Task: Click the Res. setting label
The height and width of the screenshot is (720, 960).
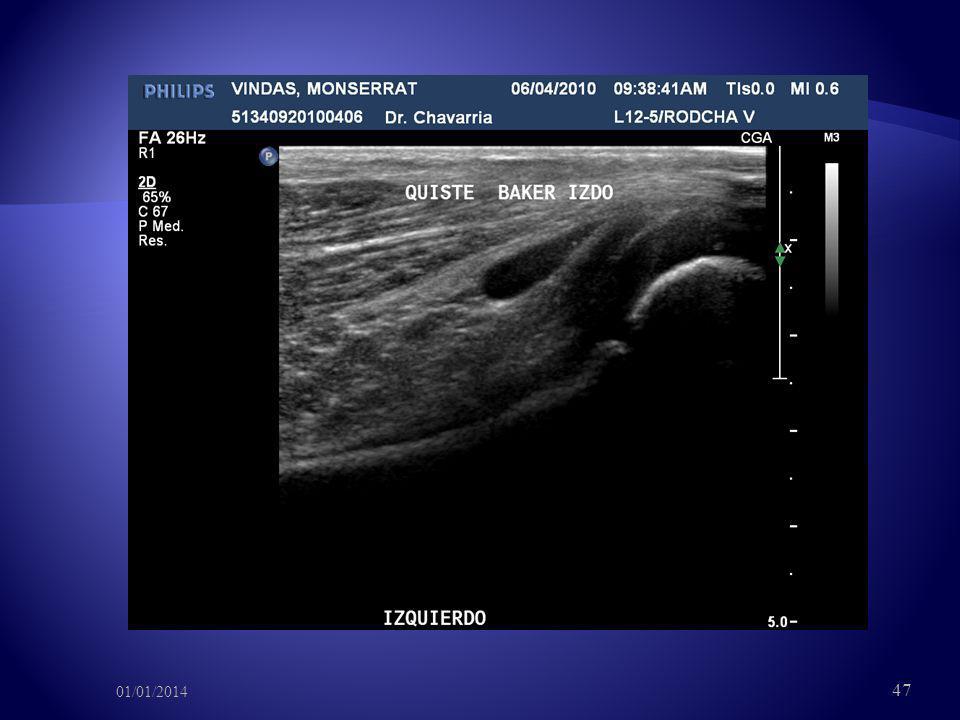Action: [x=152, y=241]
